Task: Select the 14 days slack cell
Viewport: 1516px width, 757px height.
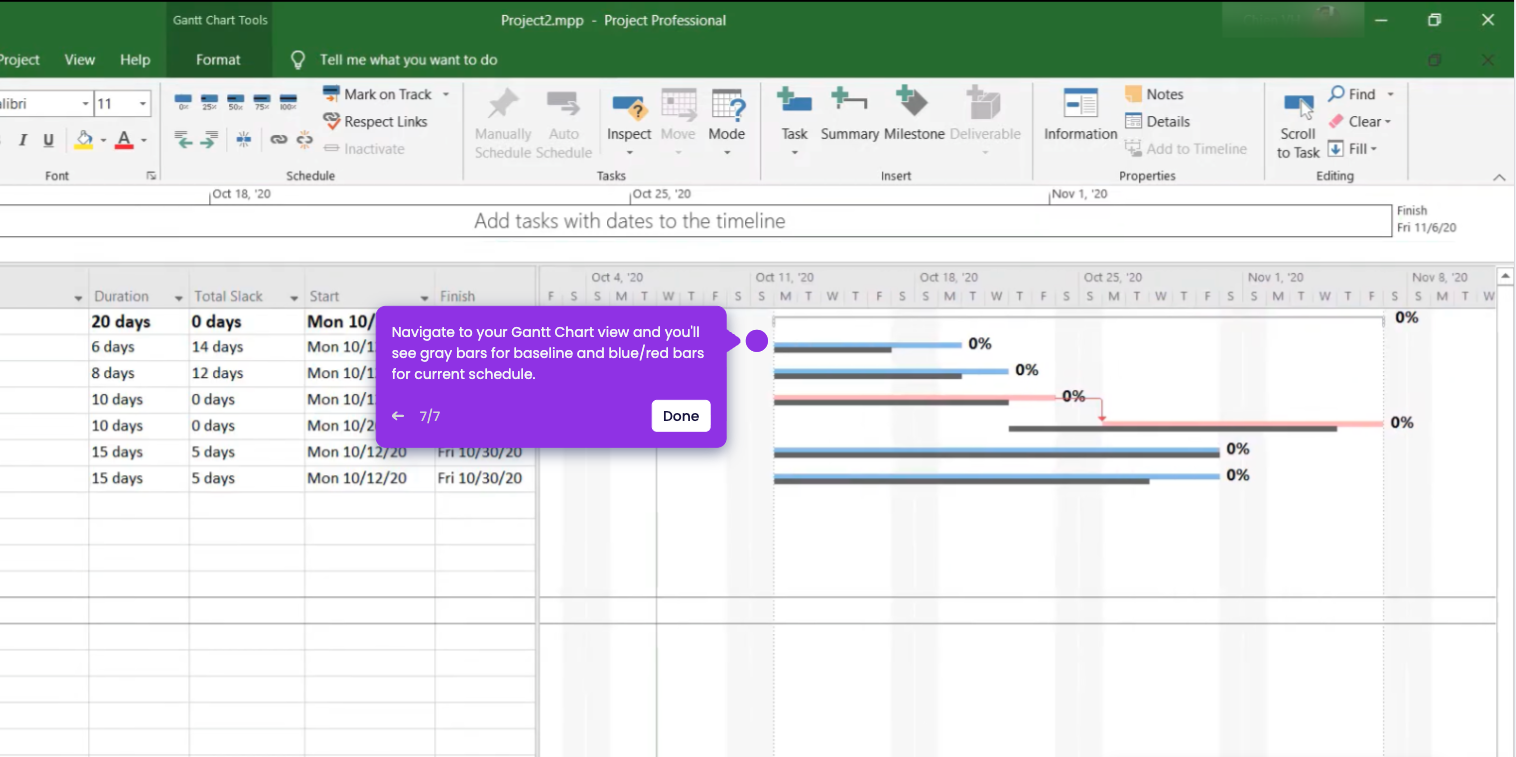Action: [x=247, y=347]
